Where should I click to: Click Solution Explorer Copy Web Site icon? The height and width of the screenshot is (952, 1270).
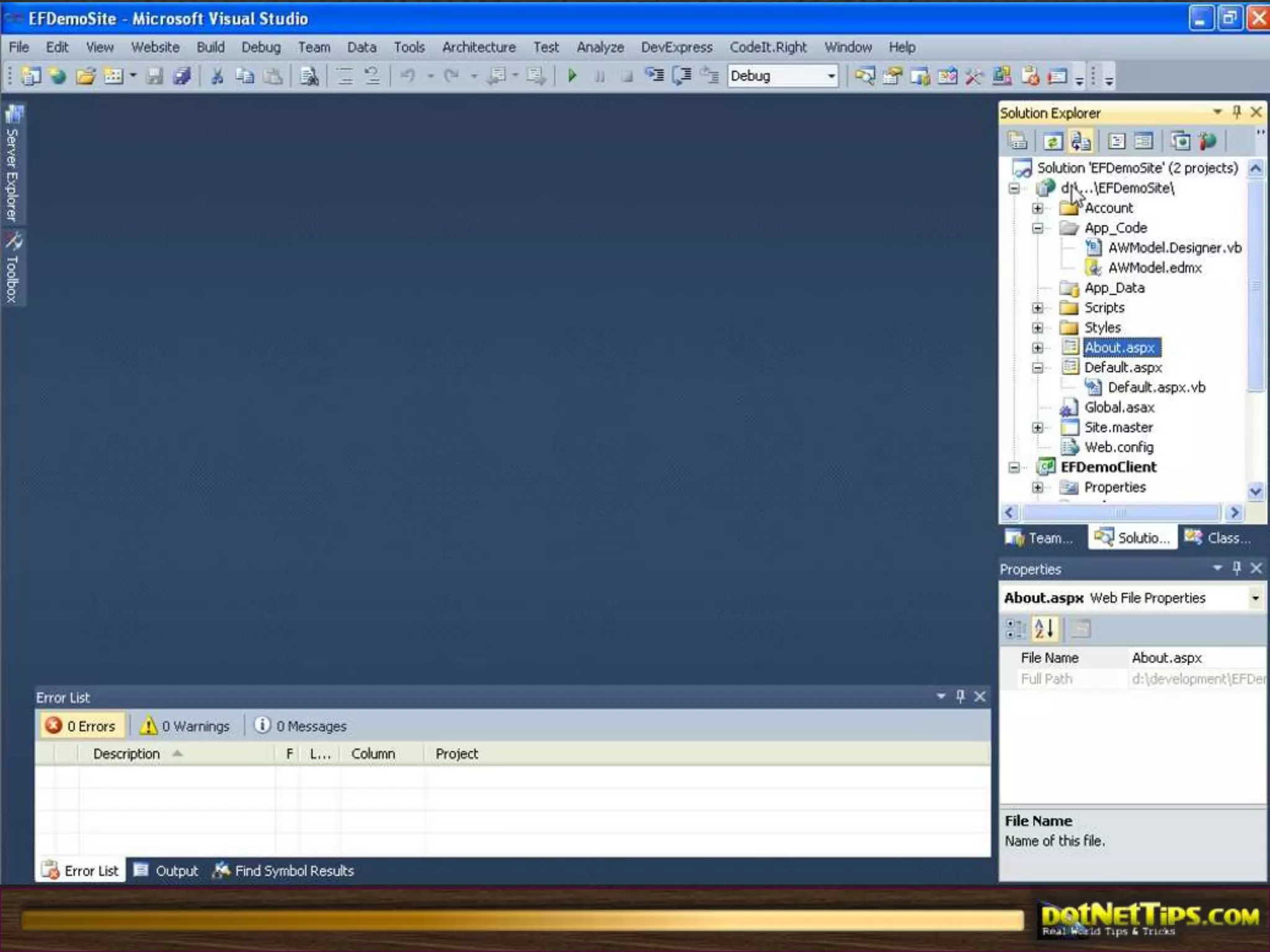click(x=1180, y=142)
